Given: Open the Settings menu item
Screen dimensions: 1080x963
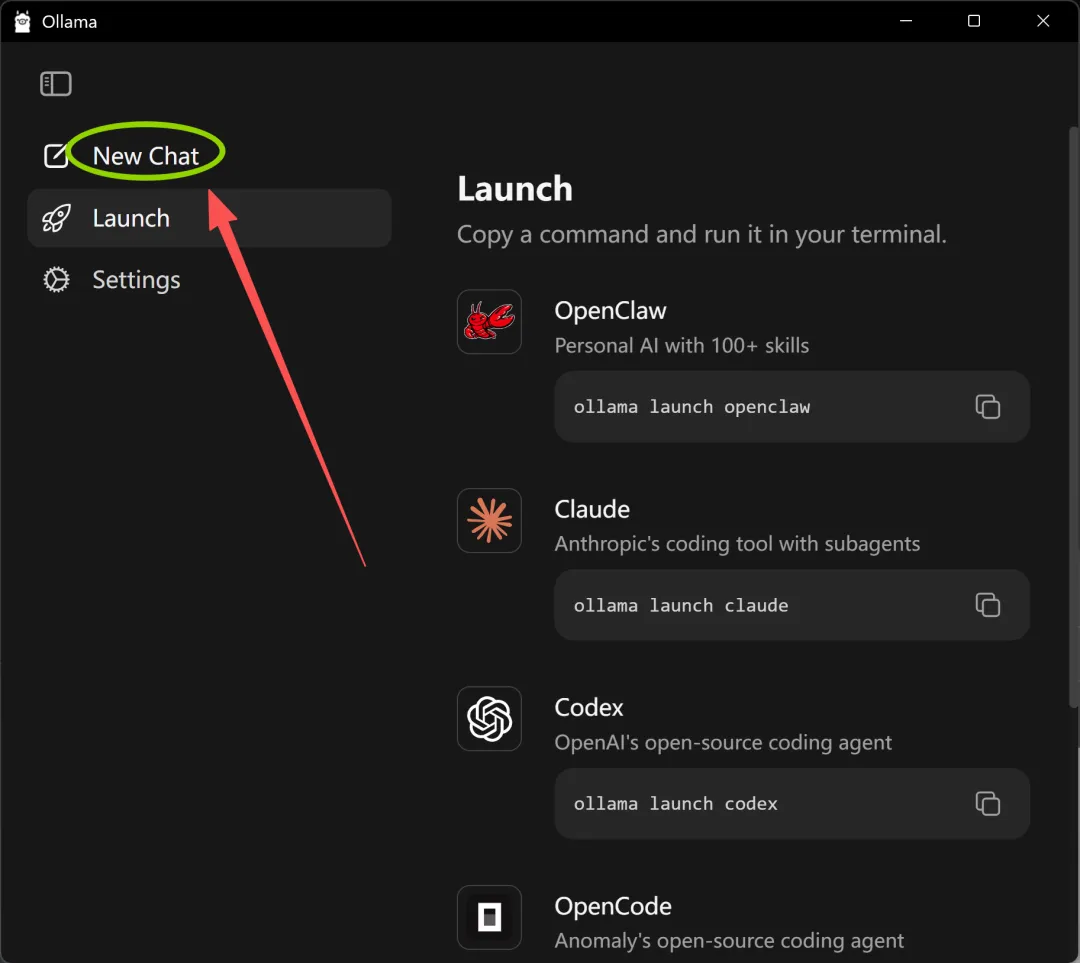Looking at the screenshot, I should pyautogui.click(x=136, y=280).
